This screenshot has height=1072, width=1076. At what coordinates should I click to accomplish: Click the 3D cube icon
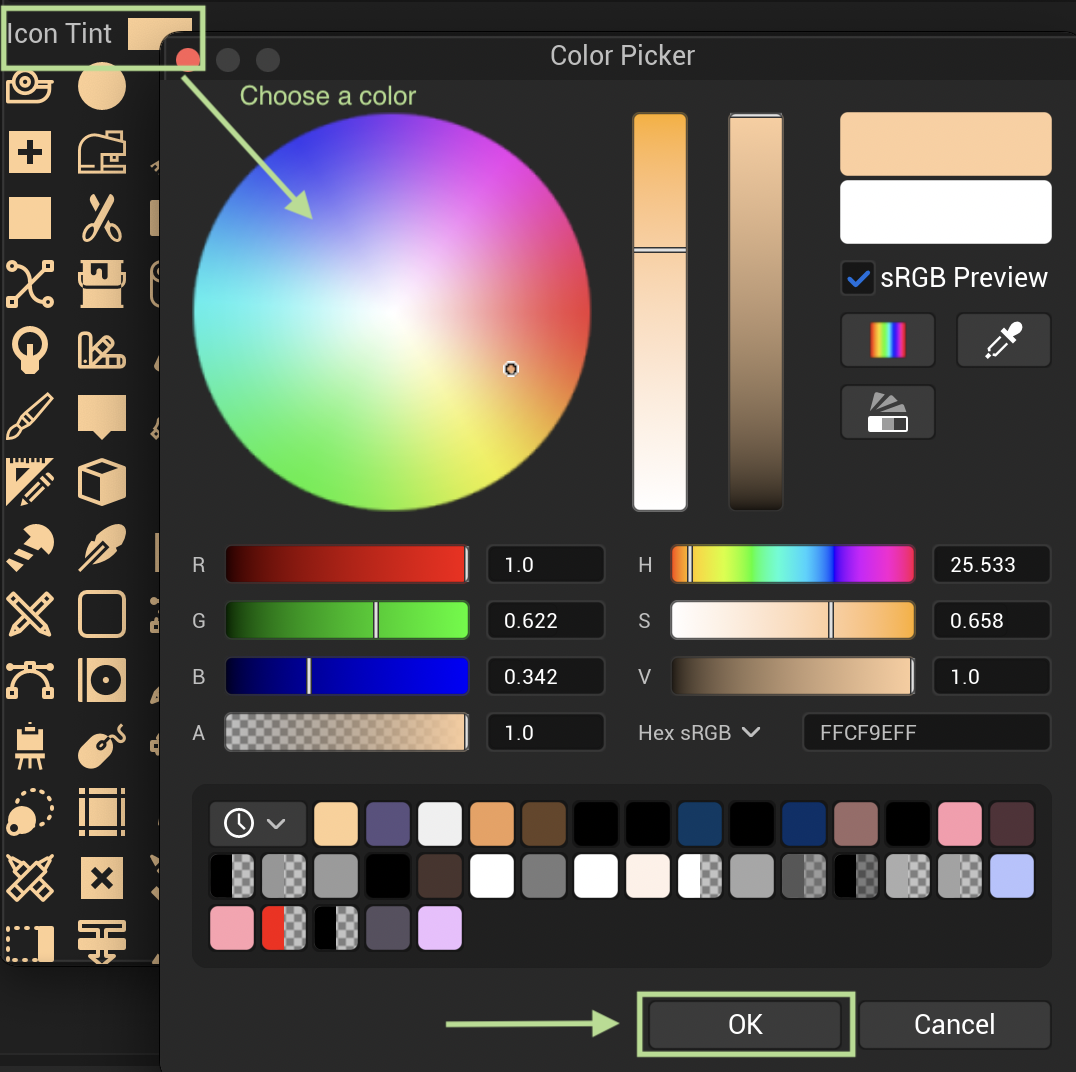[103, 482]
